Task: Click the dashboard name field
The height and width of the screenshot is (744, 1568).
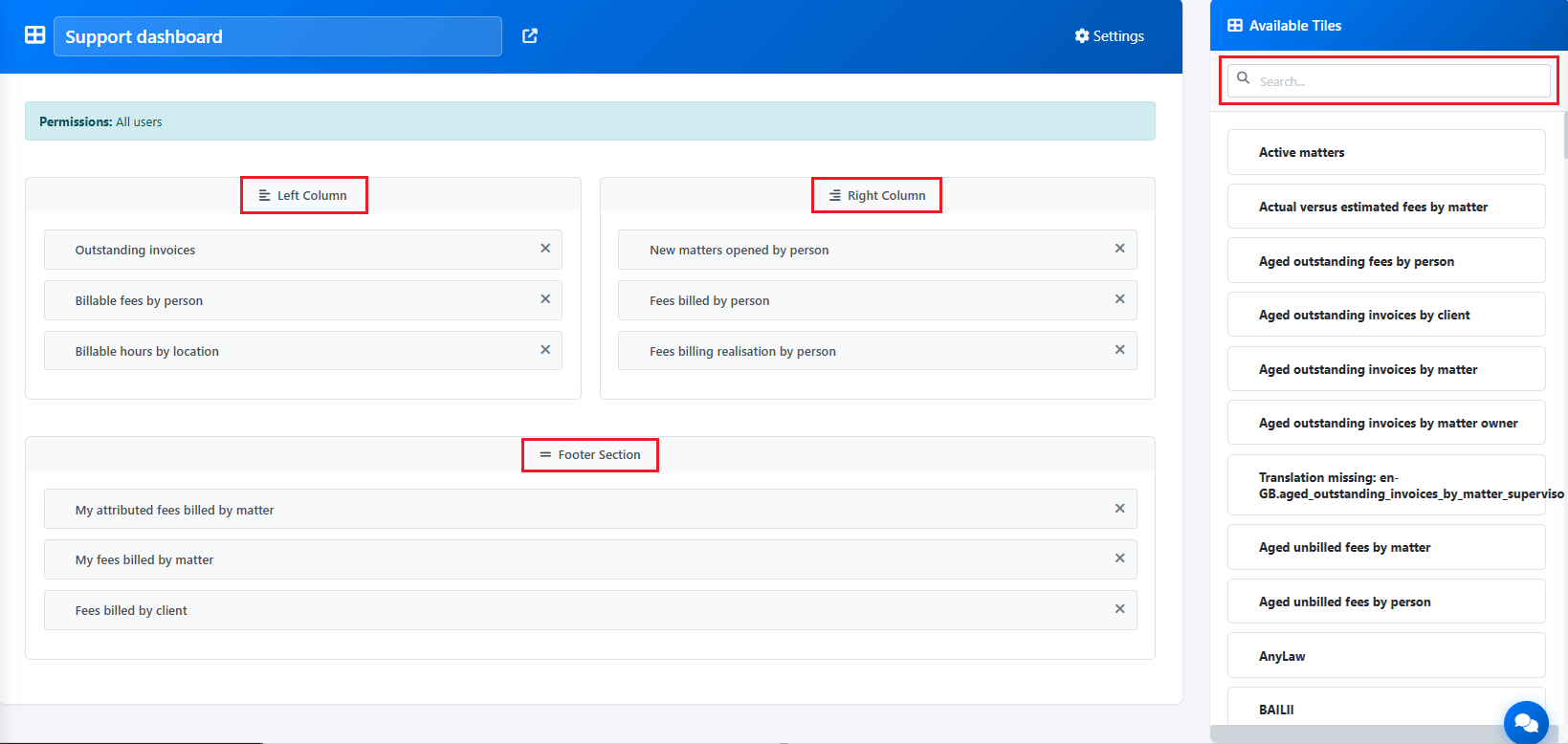Action: pyautogui.click(x=277, y=36)
